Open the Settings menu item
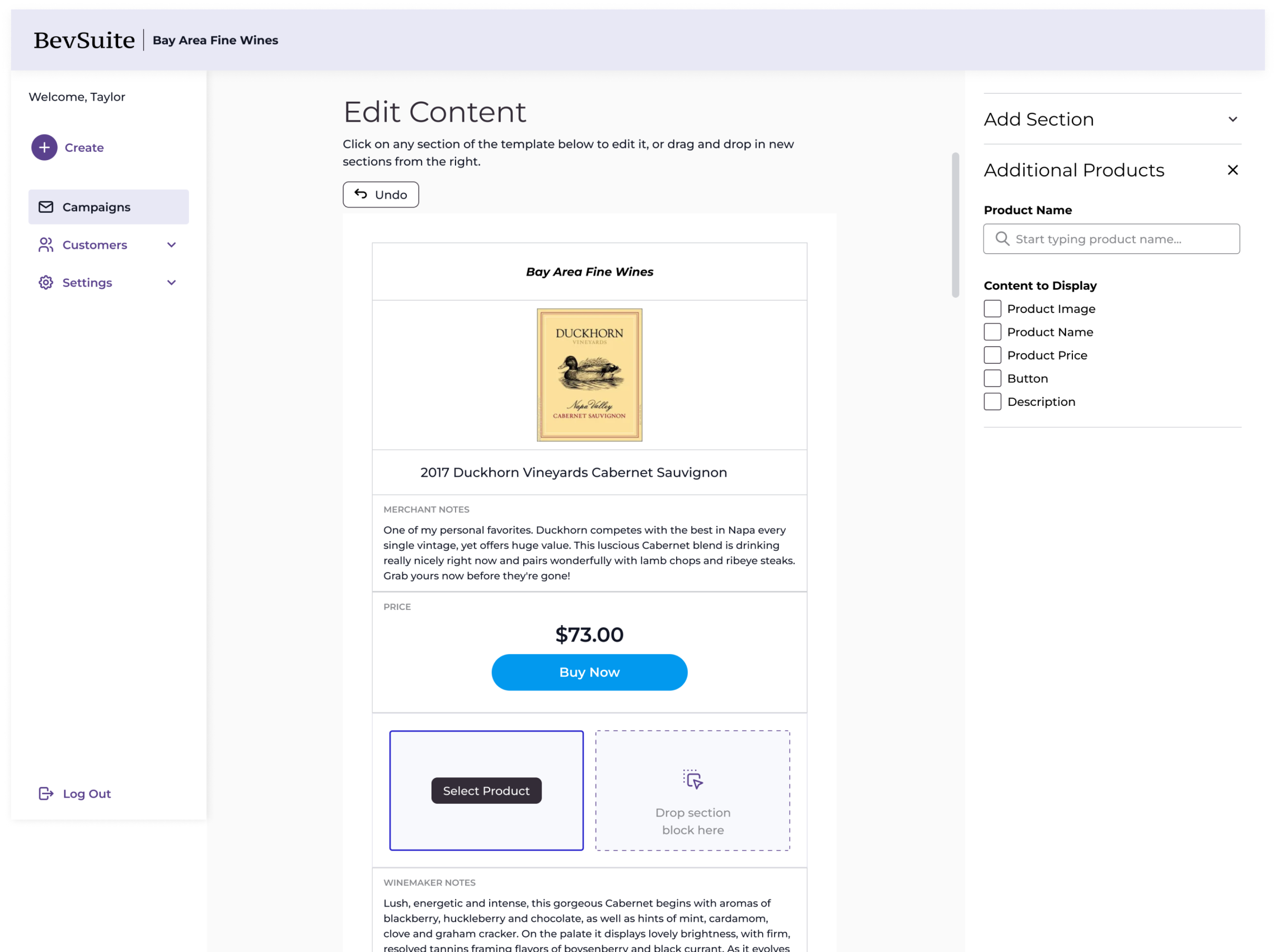 [x=109, y=283]
